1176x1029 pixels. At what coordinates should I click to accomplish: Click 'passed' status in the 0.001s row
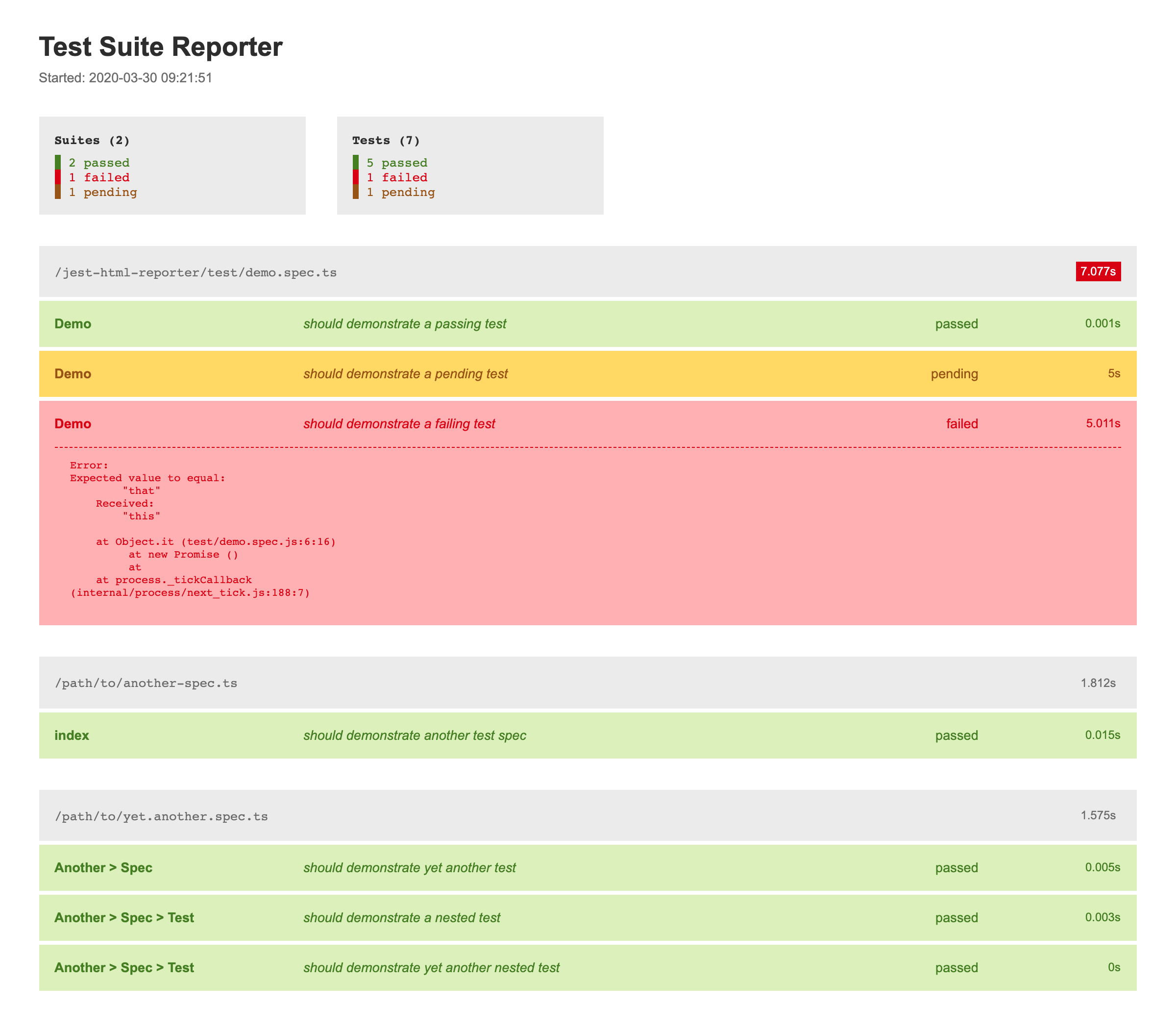point(956,324)
